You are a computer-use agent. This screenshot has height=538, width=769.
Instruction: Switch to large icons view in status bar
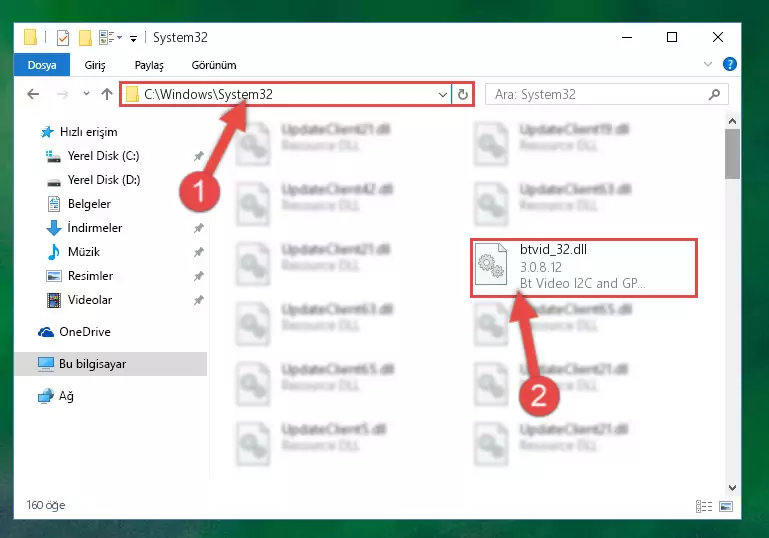click(x=726, y=506)
